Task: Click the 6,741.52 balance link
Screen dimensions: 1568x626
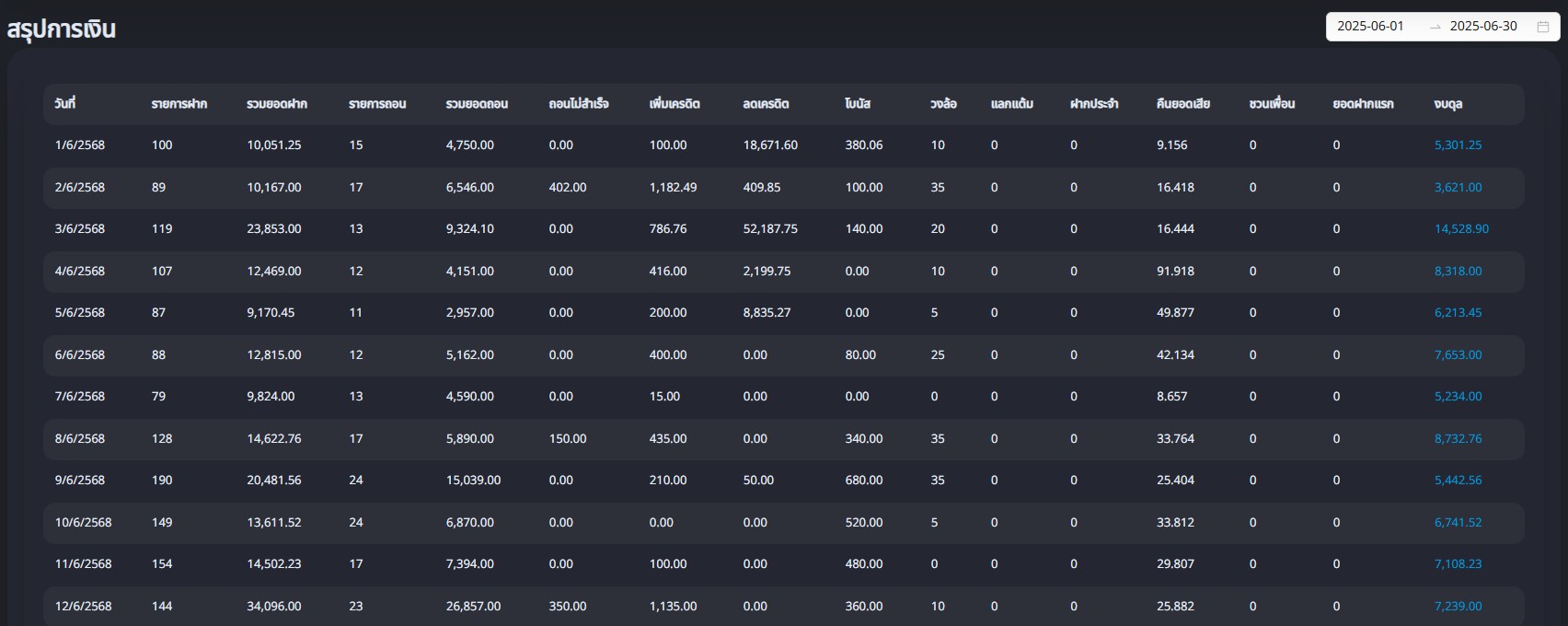Action: click(1458, 523)
